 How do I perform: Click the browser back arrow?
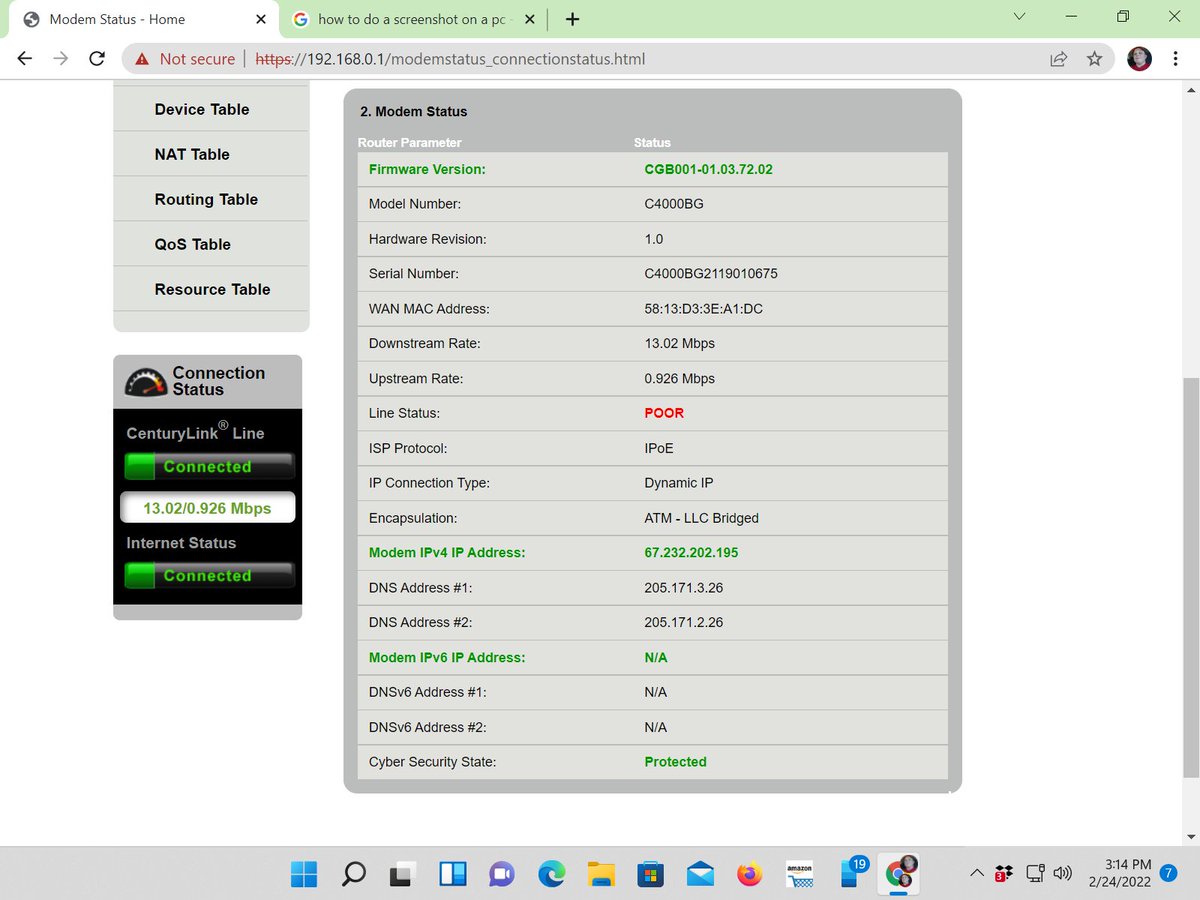[25, 59]
